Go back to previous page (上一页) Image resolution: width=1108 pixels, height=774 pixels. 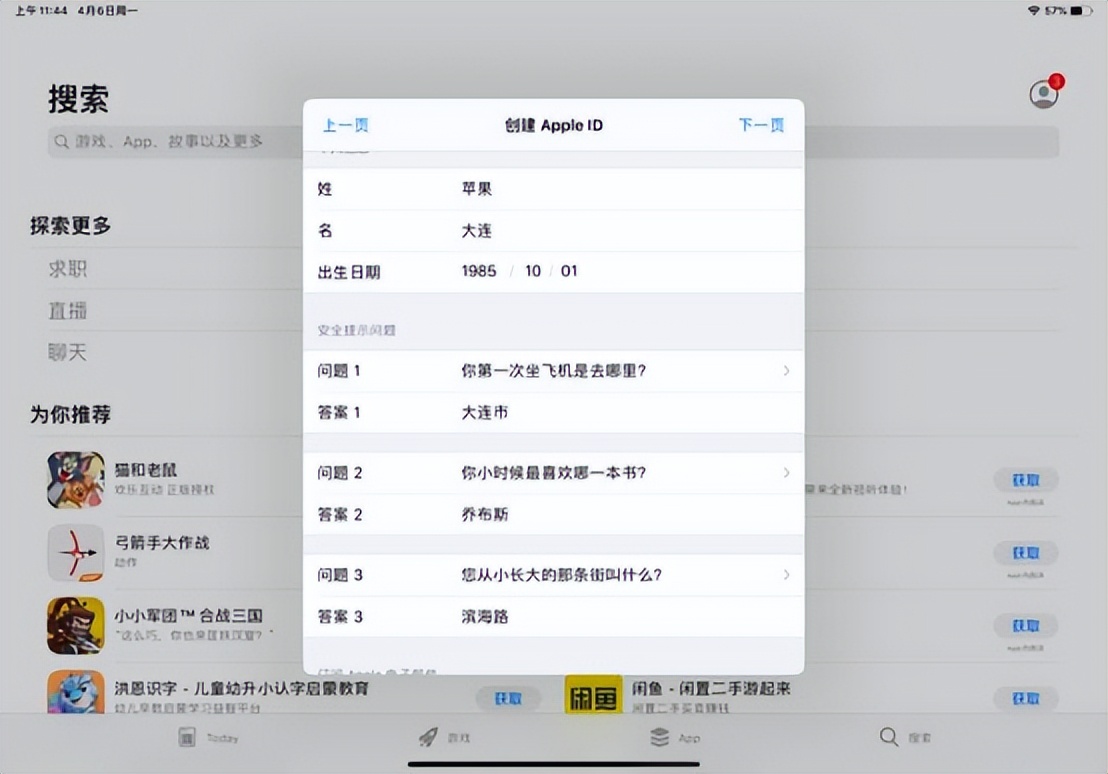tap(346, 125)
